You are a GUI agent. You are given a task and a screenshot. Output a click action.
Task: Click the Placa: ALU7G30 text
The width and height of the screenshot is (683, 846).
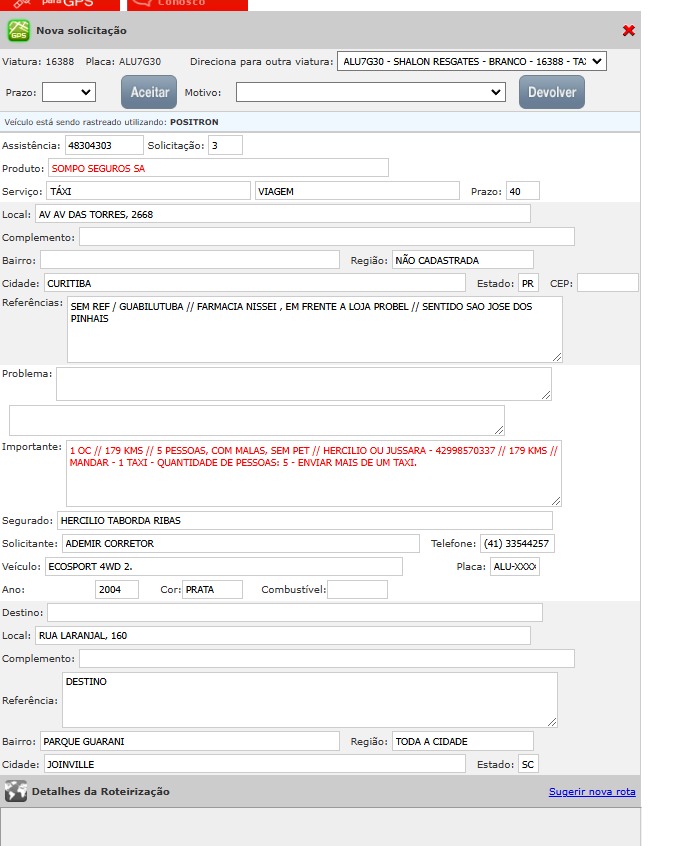pos(123,62)
